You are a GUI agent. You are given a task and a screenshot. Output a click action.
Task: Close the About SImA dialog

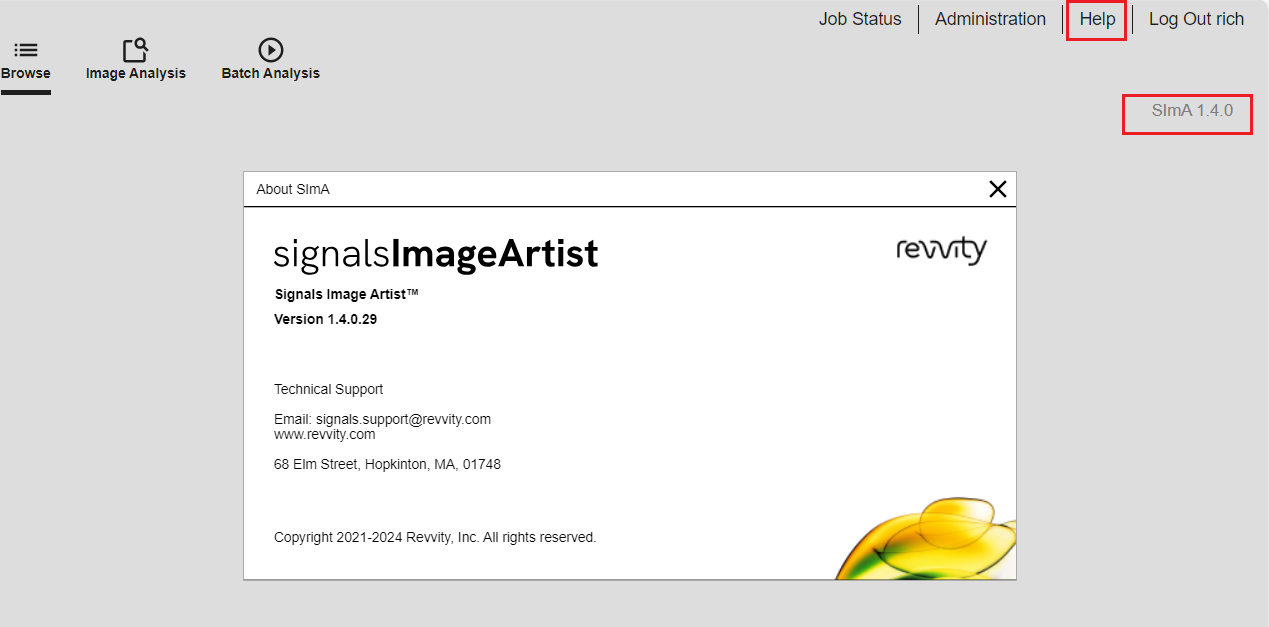pyautogui.click(x=997, y=189)
